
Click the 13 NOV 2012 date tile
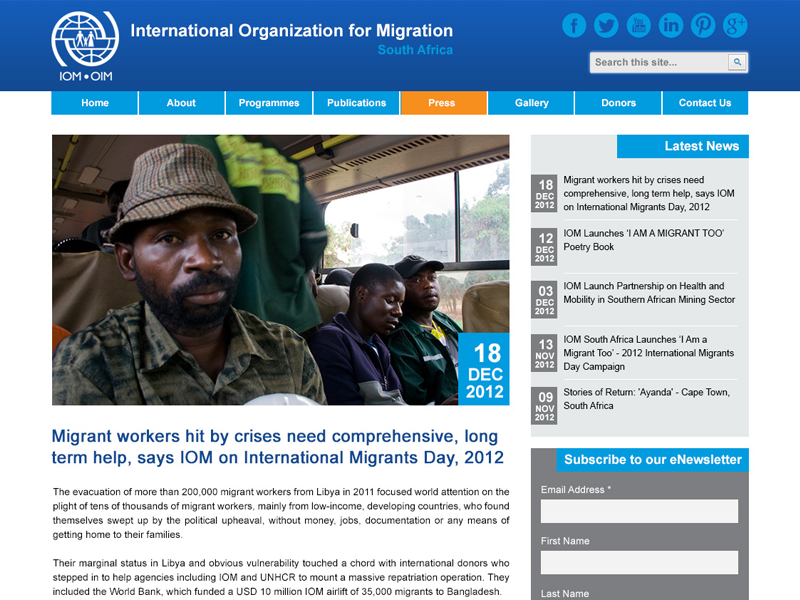click(x=544, y=353)
